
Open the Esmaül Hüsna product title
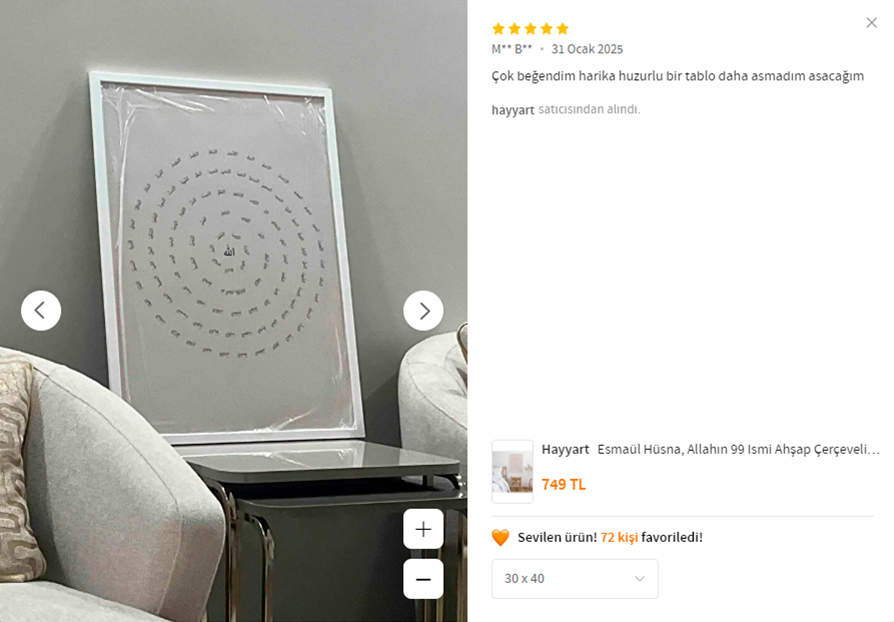pos(738,449)
